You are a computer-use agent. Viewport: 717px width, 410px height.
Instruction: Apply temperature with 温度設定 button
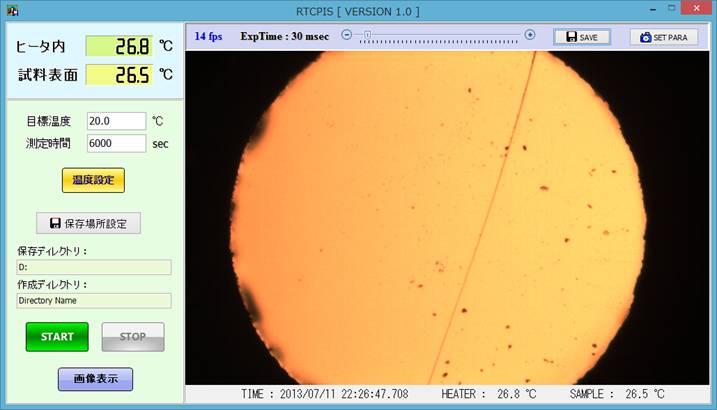pos(93,180)
